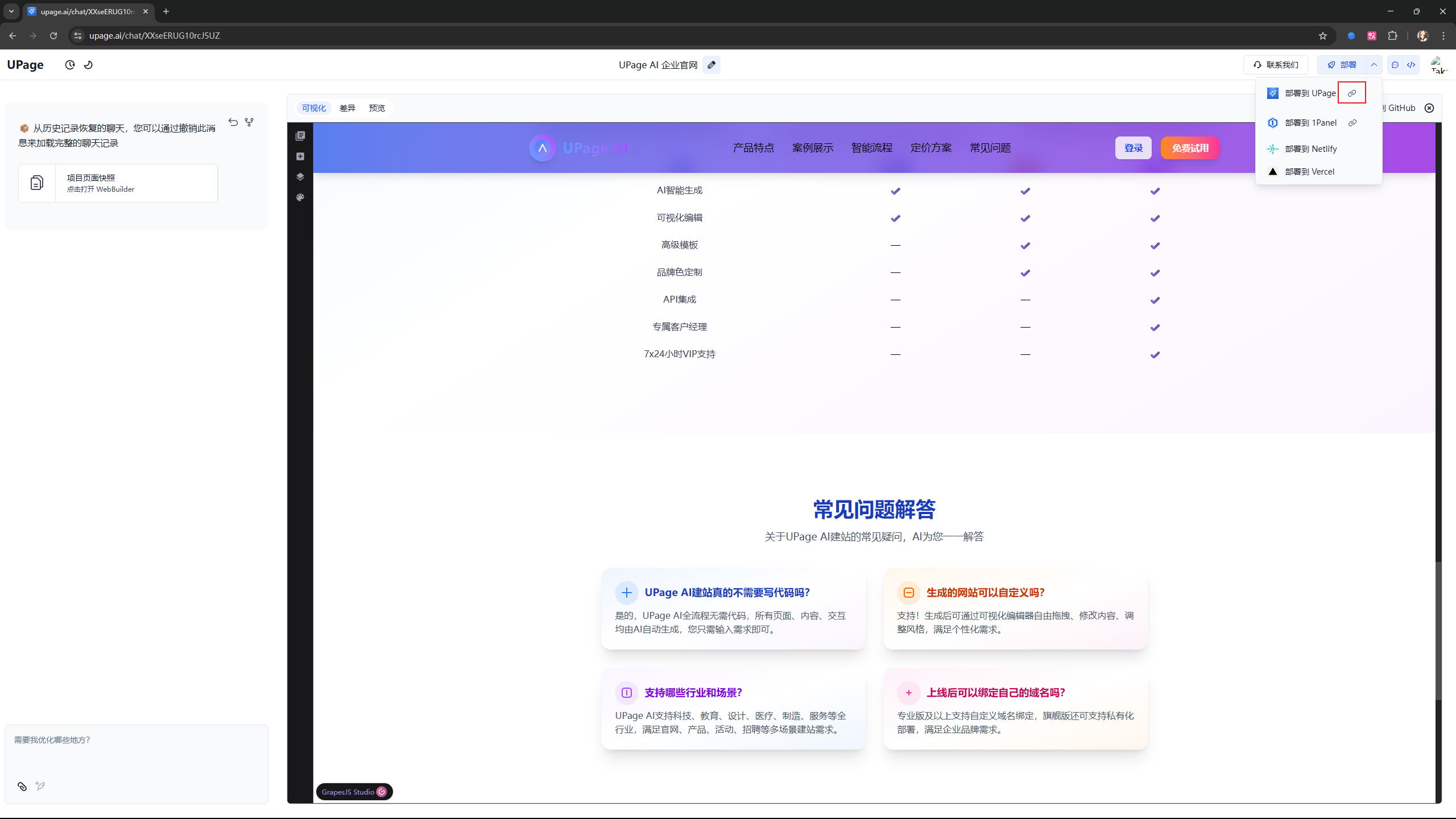Go back in browser history
1456x819 pixels.
(13, 36)
